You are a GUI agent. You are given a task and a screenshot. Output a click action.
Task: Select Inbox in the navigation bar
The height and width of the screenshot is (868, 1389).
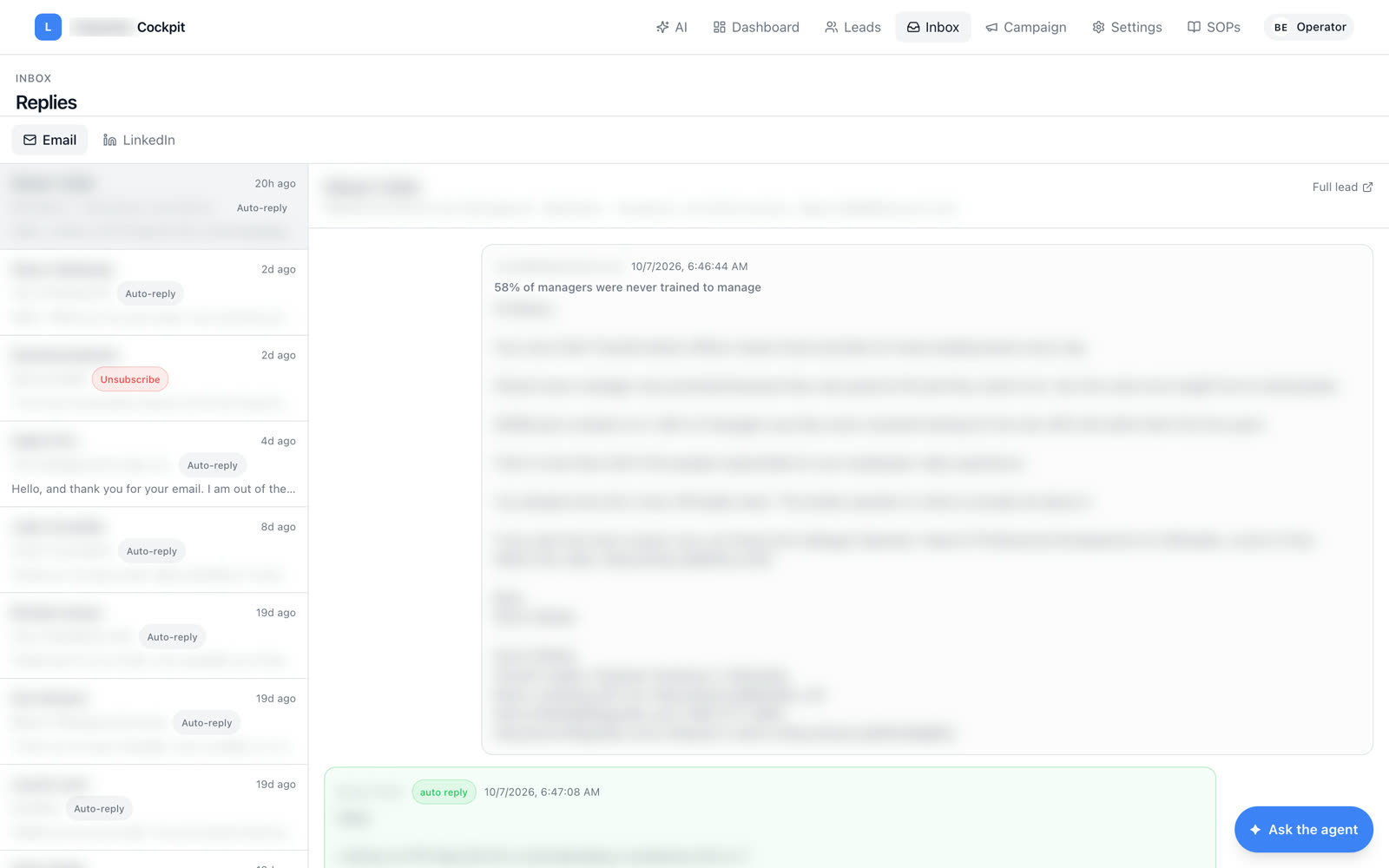933,27
